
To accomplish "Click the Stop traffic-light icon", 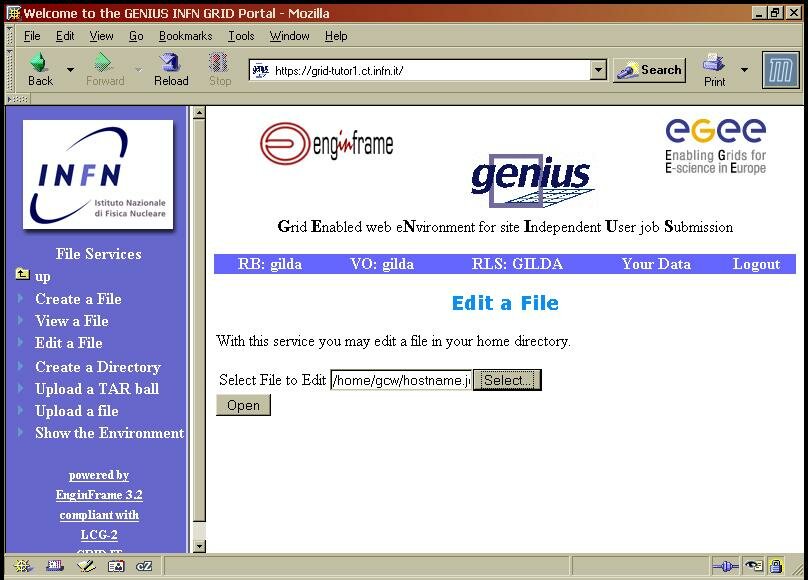I will (218, 63).
